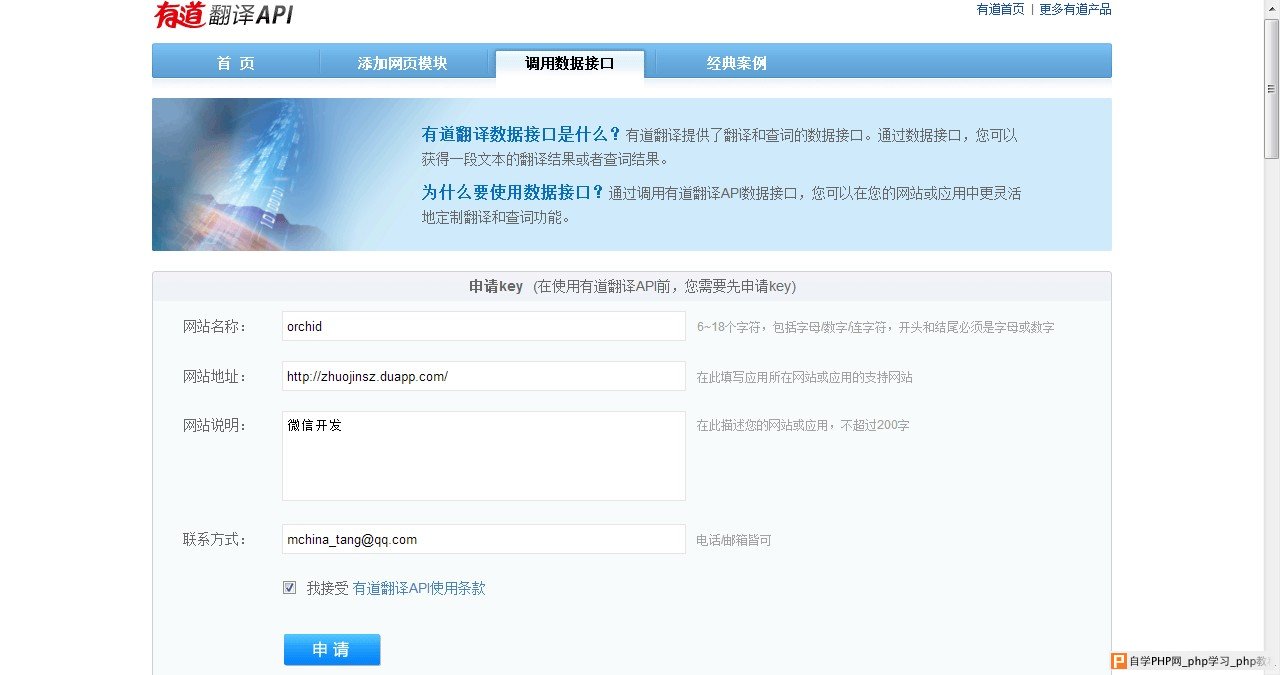The height and width of the screenshot is (675, 1280).
Task: Click the 不超过200字 description hint
Action: tap(803, 425)
